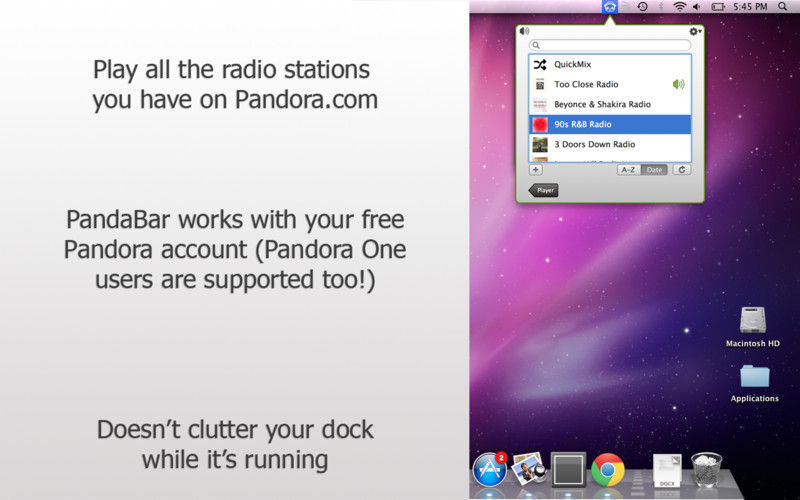800x500 pixels.
Task: Go back to the Player view
Action: (544, 189)
